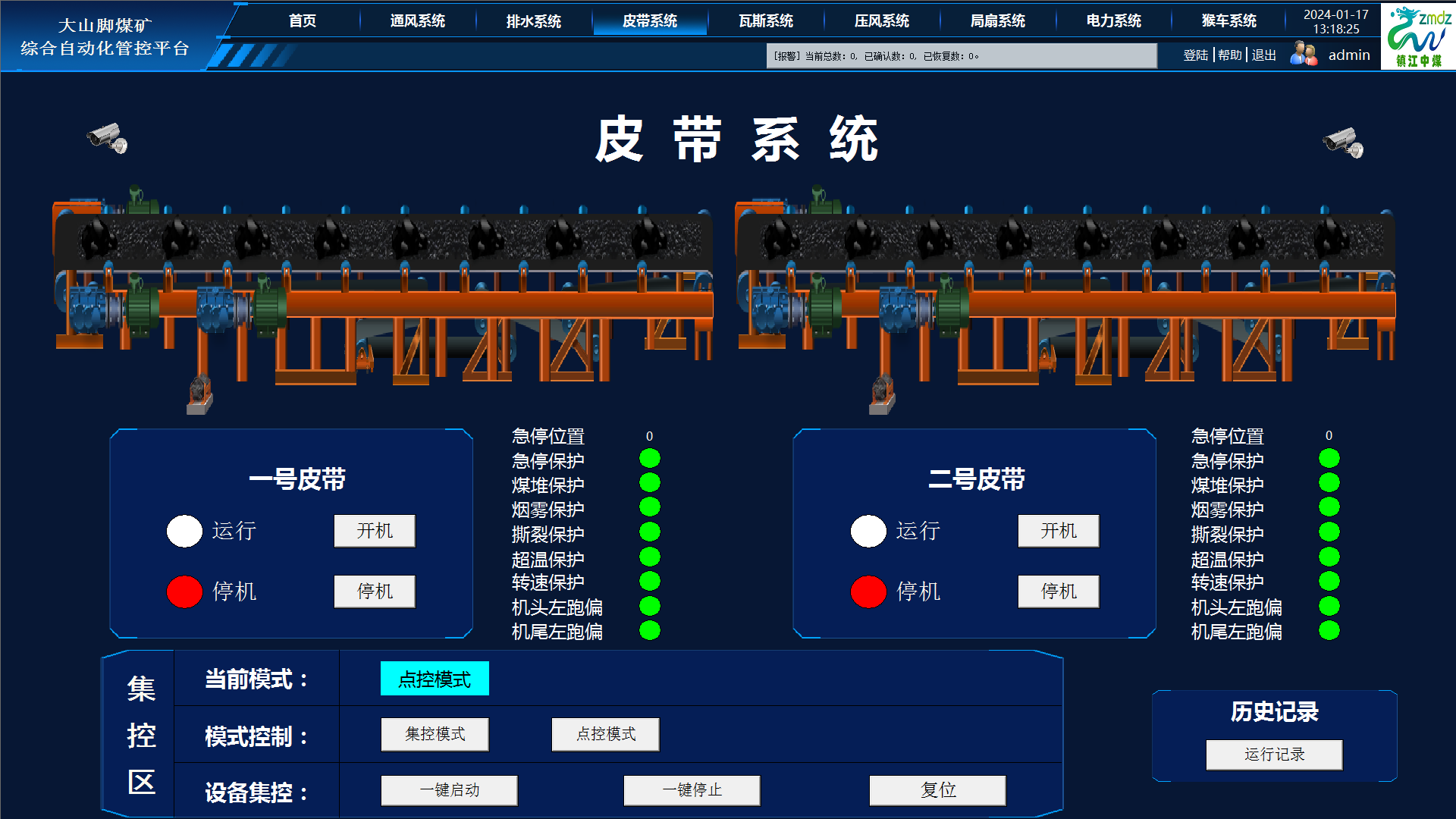This screenshot has height=819, width=1456.
Task: Click the red 停机 lamp of 二号皮带
Action: (868, 591)
